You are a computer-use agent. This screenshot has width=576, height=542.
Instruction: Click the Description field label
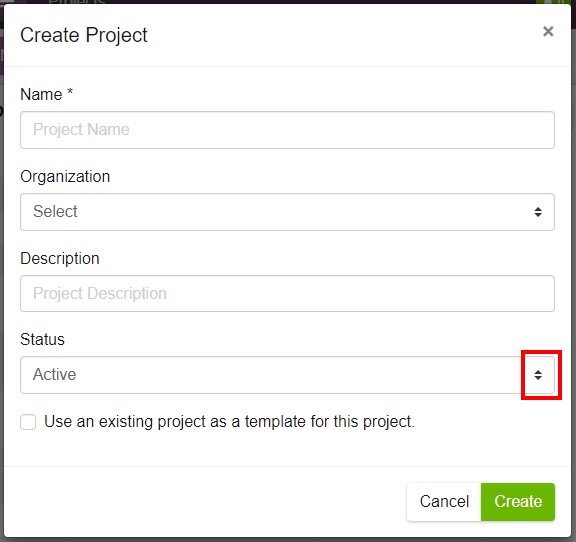click(60, 259)
